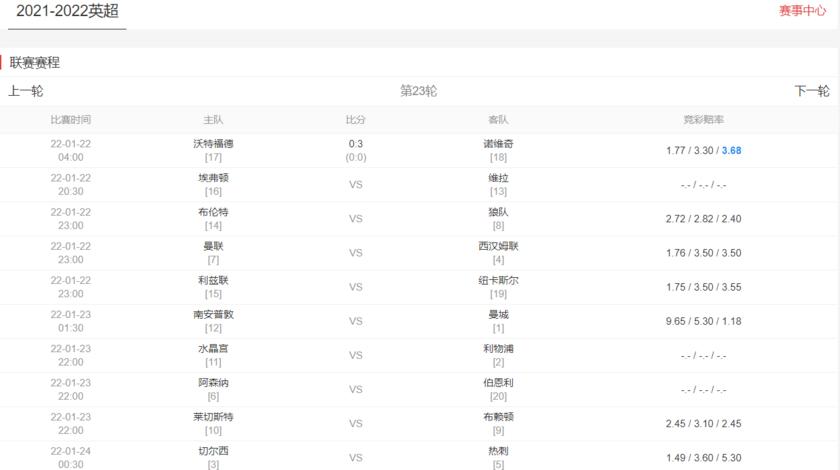The image size is (840, 470).
Task: Open the 赛事中心 link
Action: [x=802, y=11]
